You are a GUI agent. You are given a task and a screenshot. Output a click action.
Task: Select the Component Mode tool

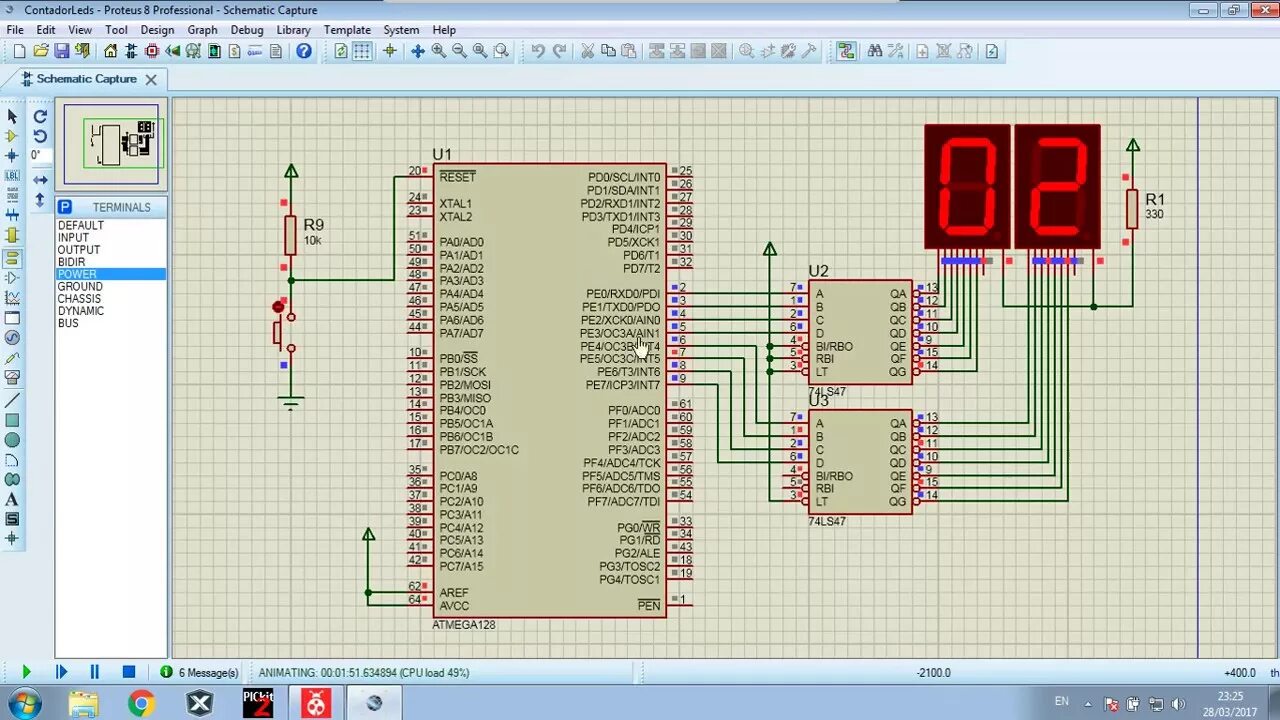(x=12, y=136)
